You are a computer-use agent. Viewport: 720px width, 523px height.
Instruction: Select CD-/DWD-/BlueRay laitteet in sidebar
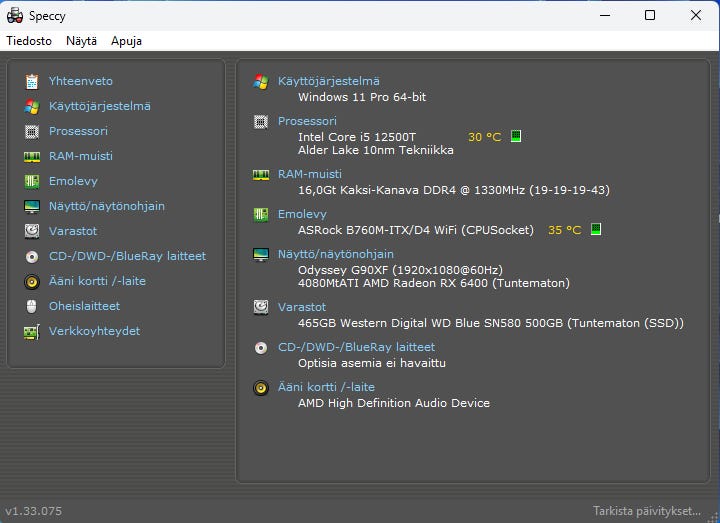coord(127,256)
